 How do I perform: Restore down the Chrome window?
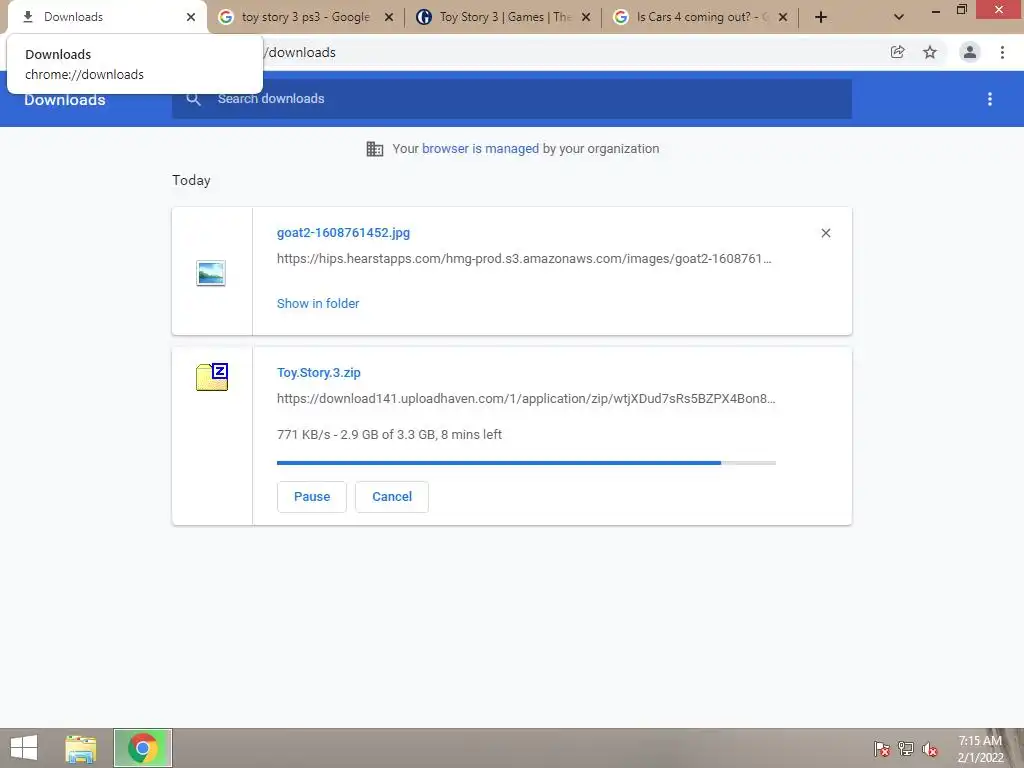pos(961,10)
